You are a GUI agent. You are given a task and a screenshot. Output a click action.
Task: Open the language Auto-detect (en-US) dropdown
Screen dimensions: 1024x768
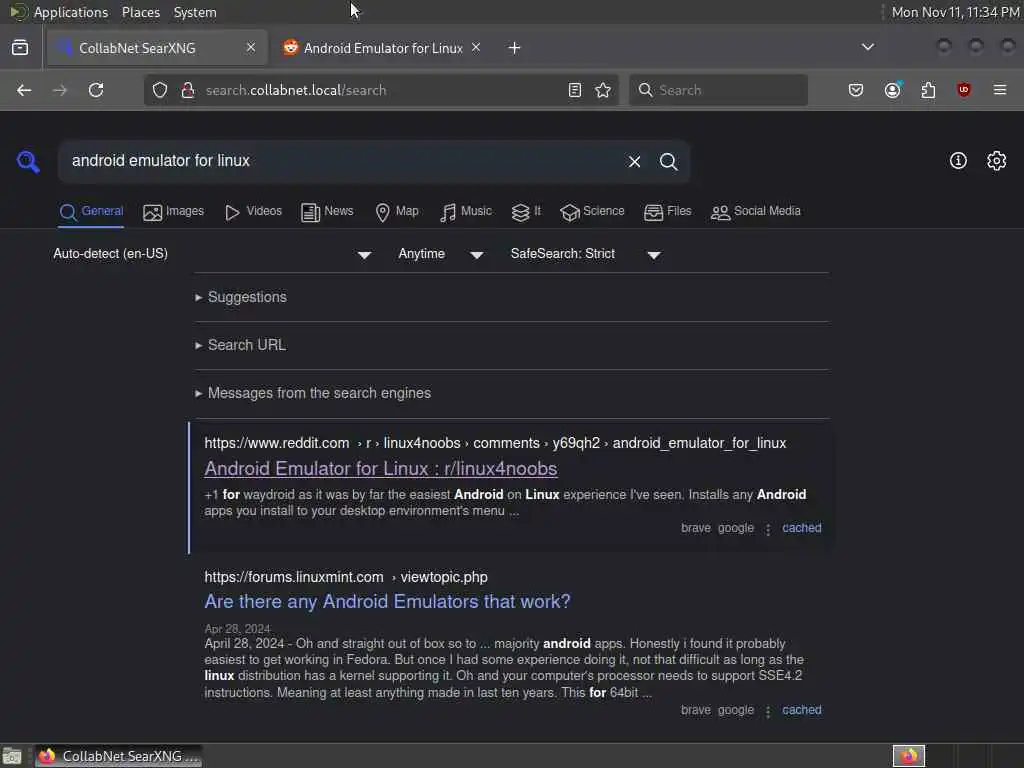pyautogui.click(x=212, y=254)
